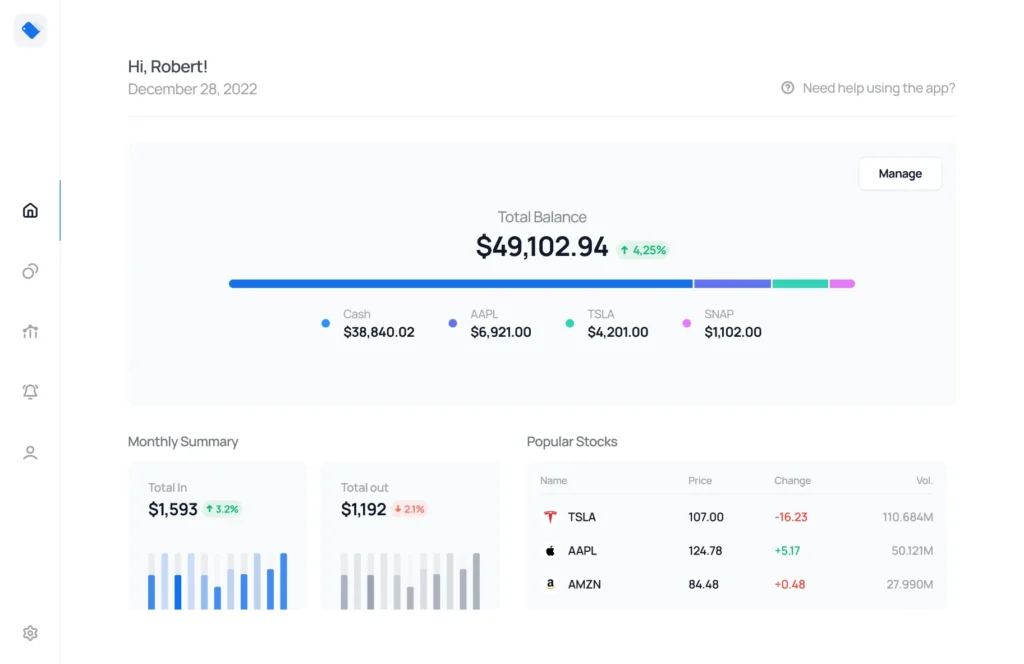Open the Home dashboard sidebar icon
Screen dimensions: 1024x664
coord(30,210)
